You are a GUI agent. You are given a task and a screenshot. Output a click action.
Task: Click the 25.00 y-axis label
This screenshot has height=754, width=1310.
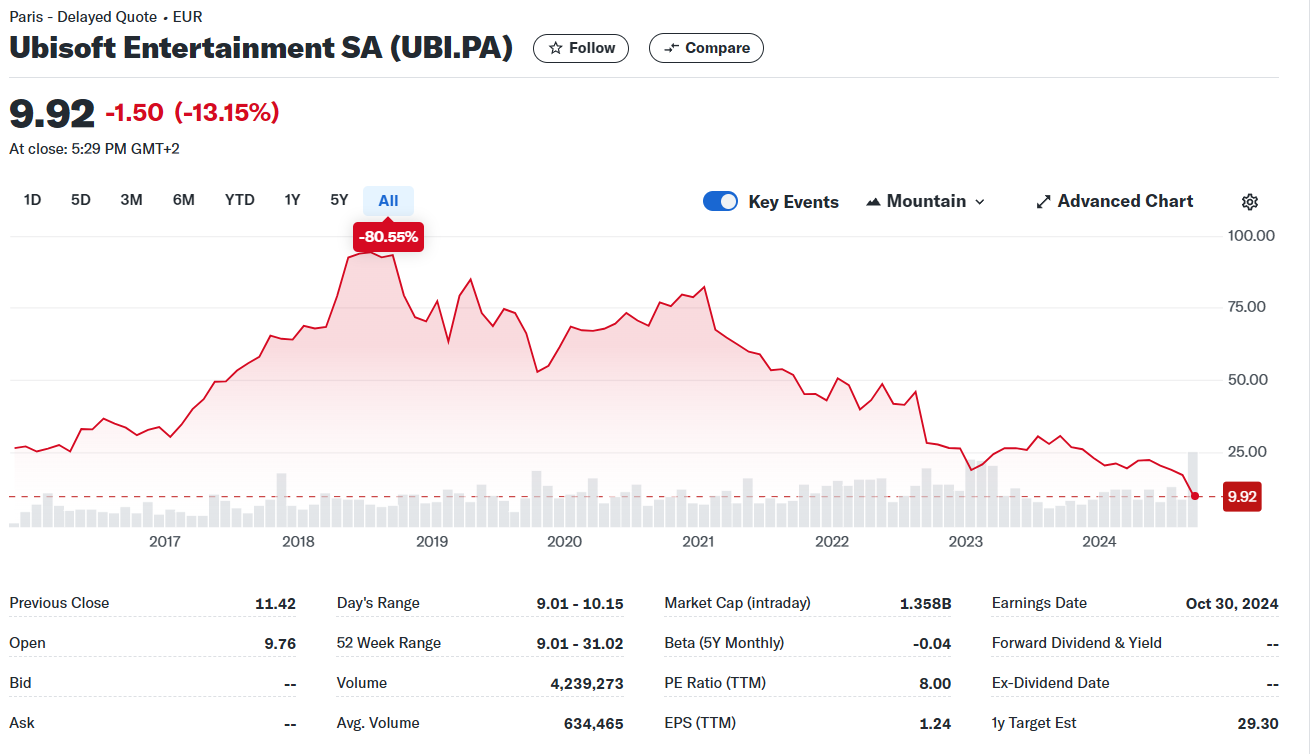click(x=1247, y=452)
